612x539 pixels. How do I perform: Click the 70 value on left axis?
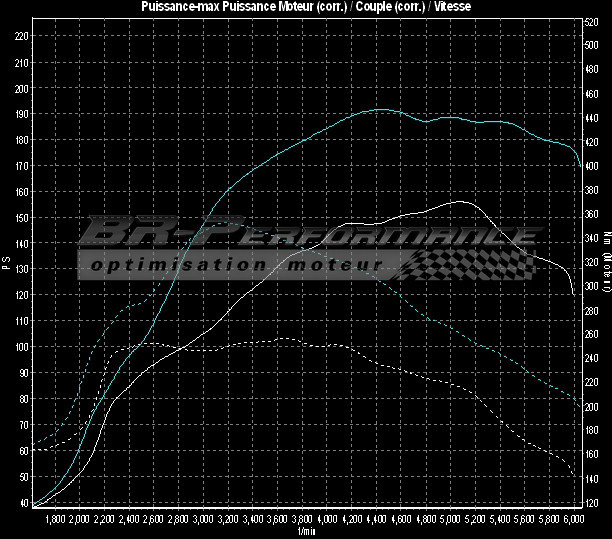click(22, 425)
